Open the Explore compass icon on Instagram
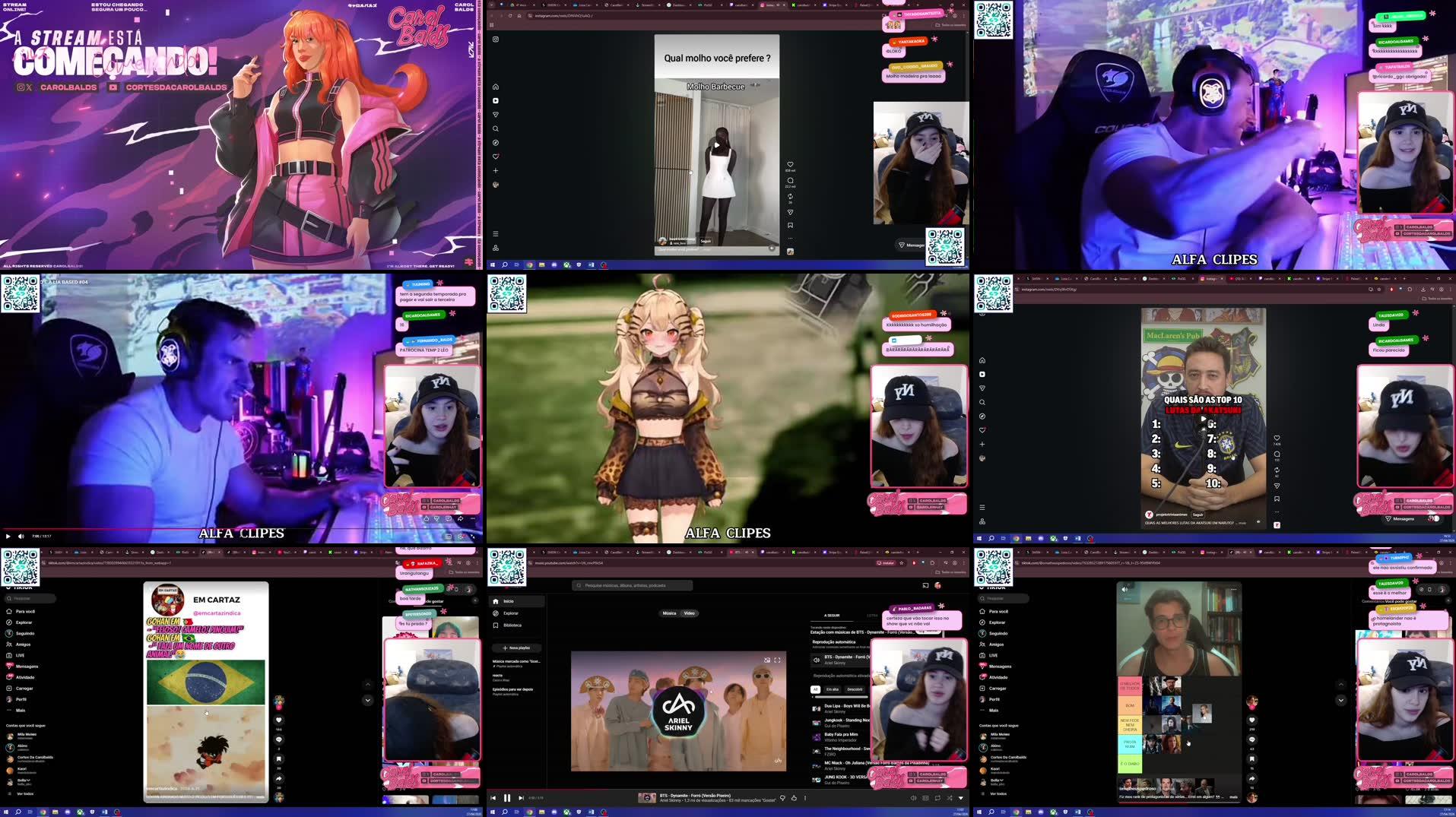1456x817 pixels. tap(495, 144)
